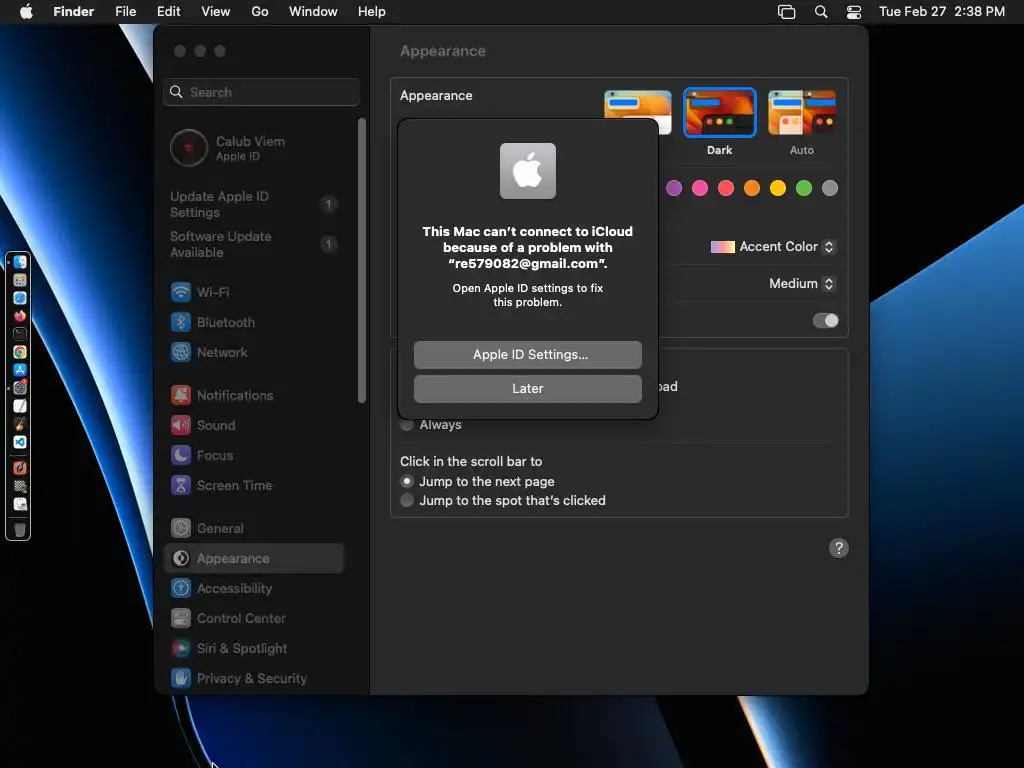Dismiss the dialog with Later
The image size is (1024, 768).
[528, 389]
